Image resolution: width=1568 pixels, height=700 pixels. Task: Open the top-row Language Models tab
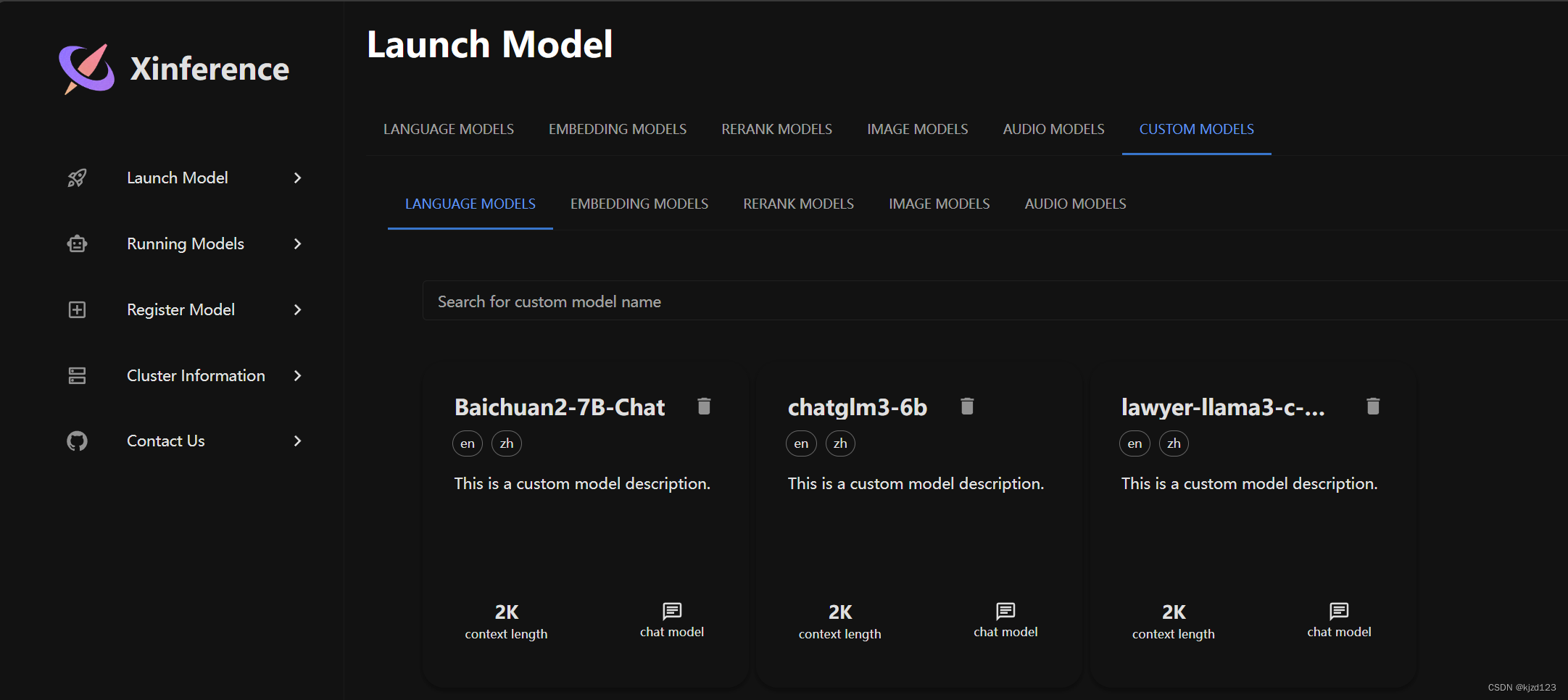point(449,129)
